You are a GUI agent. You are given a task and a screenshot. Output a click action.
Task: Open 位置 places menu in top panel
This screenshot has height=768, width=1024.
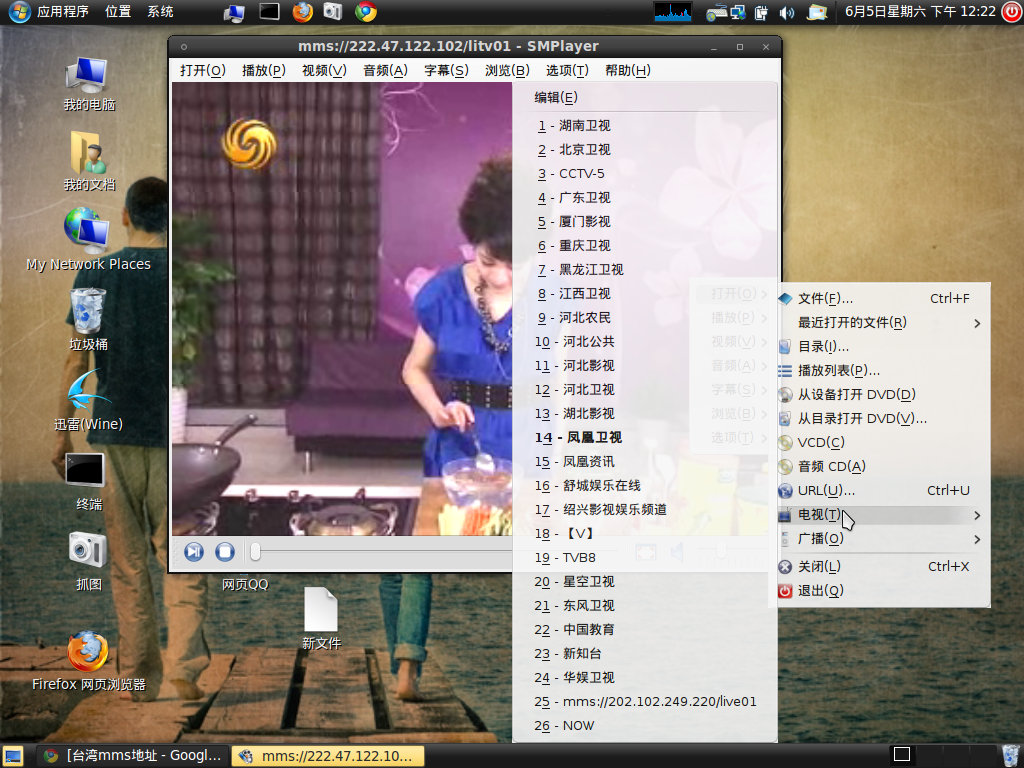coord(118,12)
